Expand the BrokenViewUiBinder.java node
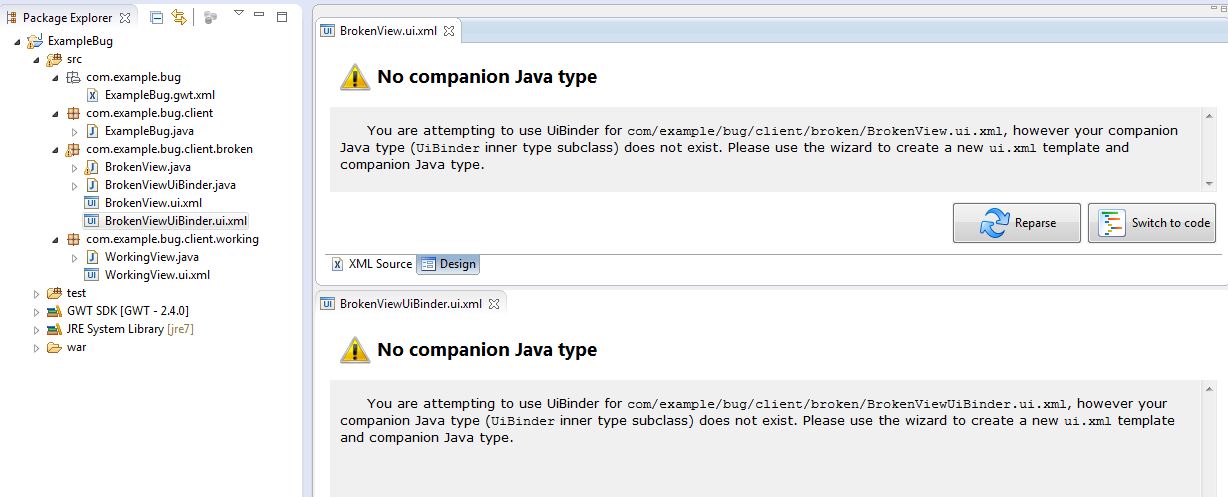 tap(74, 186)
